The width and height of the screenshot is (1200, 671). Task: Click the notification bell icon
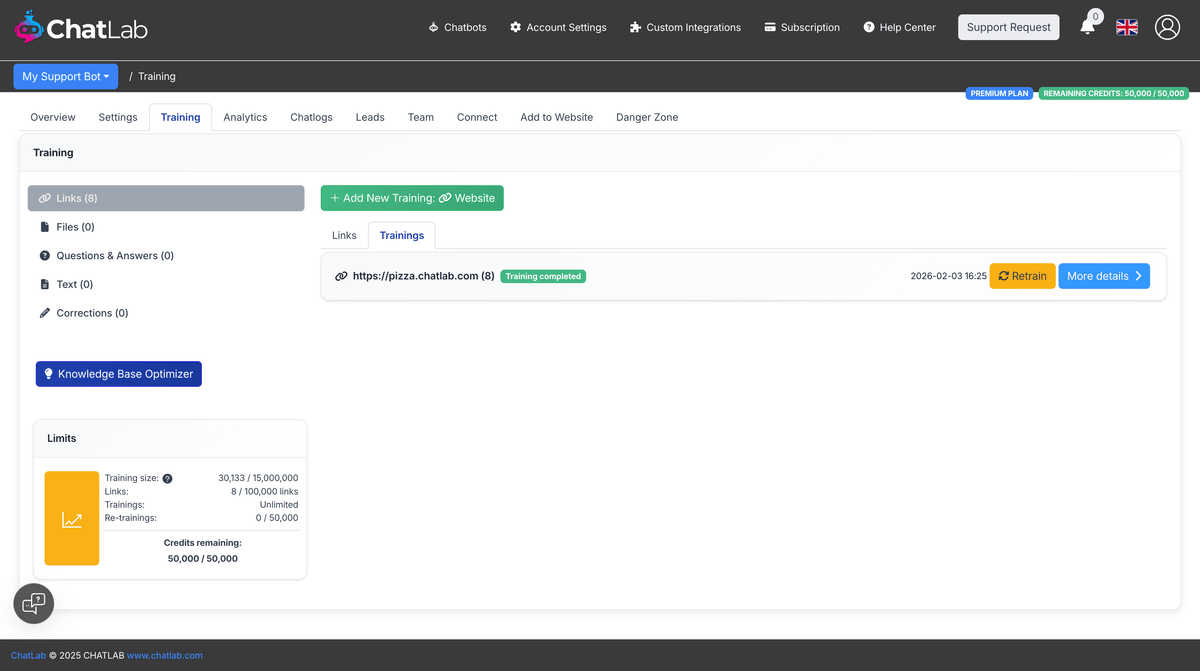[x=1088, y=27]
